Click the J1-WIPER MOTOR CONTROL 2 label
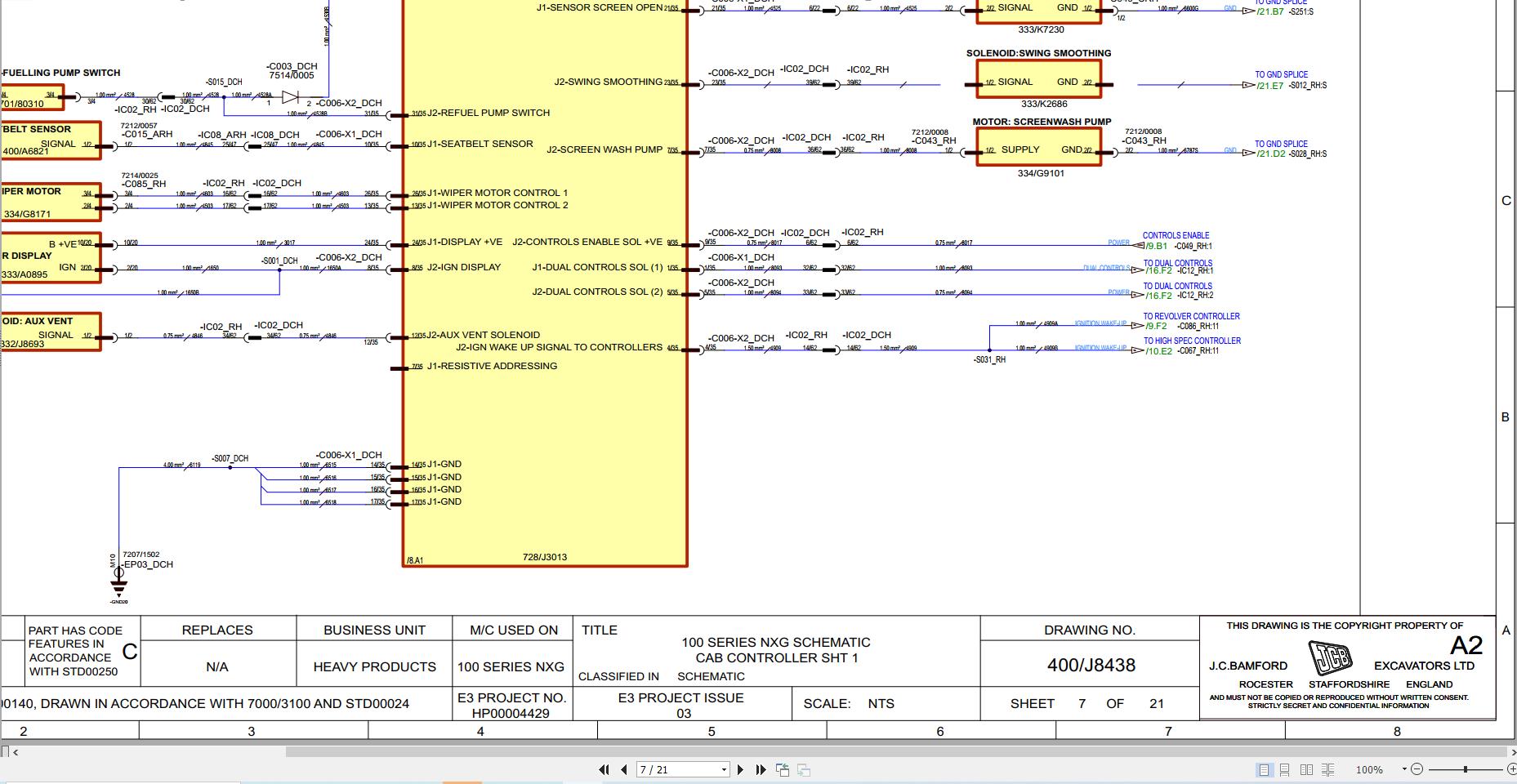The height and width of the screenshot is (784, 1517). click(497, 205)
